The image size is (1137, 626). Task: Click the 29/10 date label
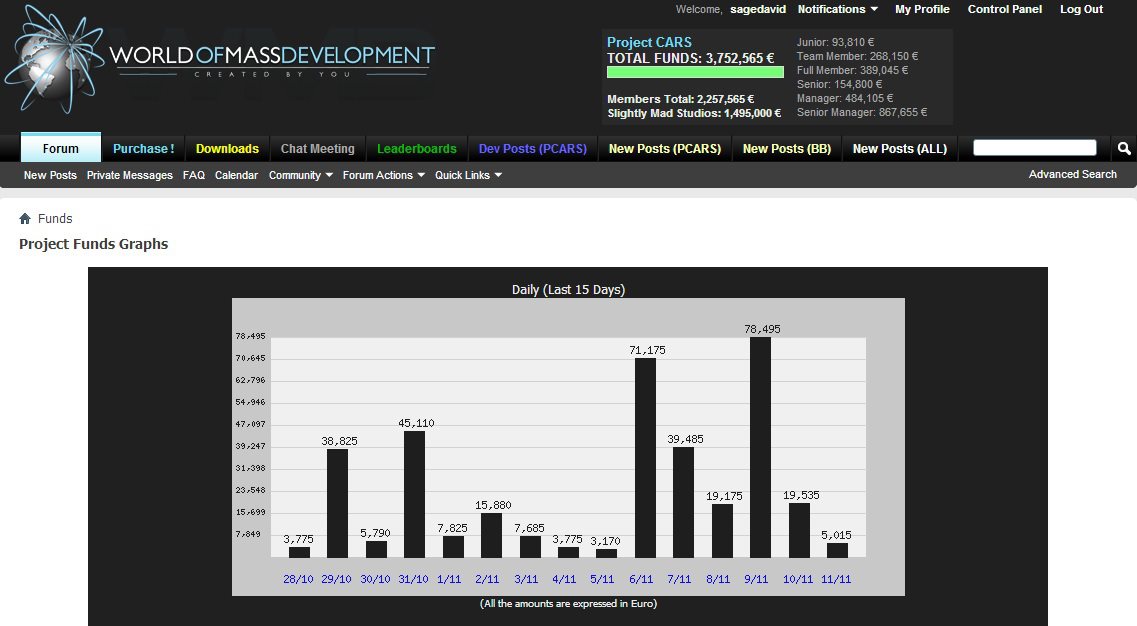[x=336, y=579]
